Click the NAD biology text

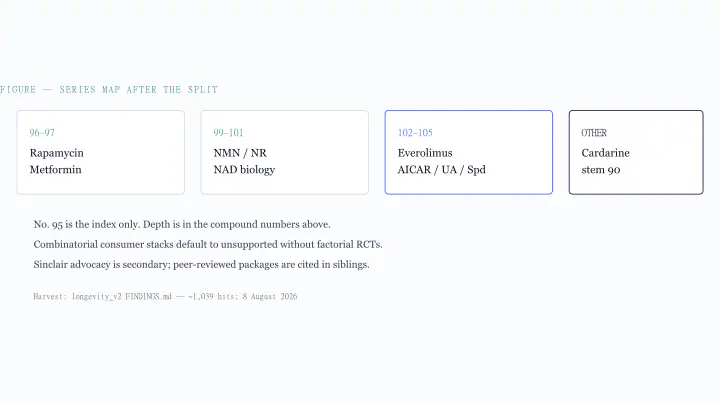pyautogui.click(x=244, y=169)
